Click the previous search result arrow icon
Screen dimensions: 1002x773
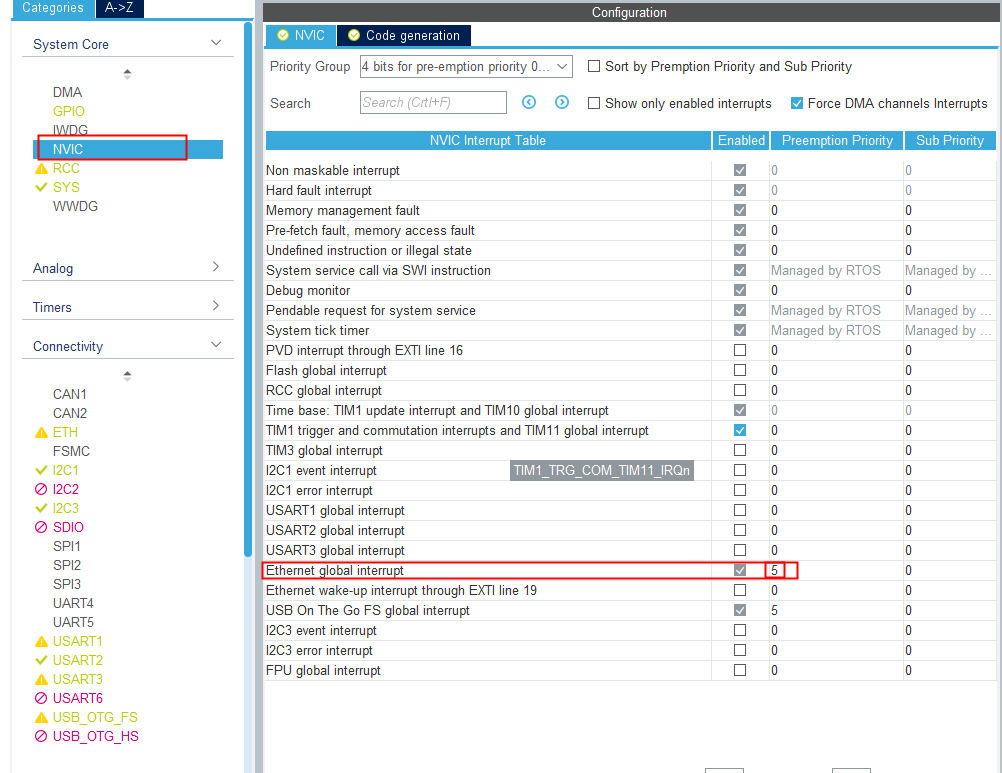point(530,102)
